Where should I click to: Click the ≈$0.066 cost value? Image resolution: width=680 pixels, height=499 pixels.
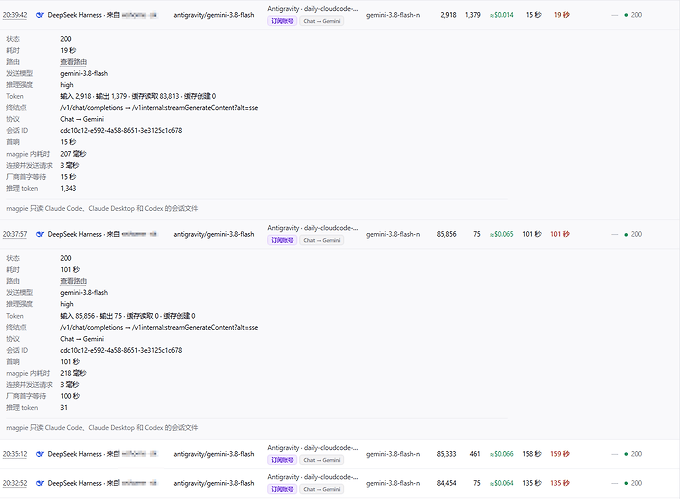(x=501, y=454)
